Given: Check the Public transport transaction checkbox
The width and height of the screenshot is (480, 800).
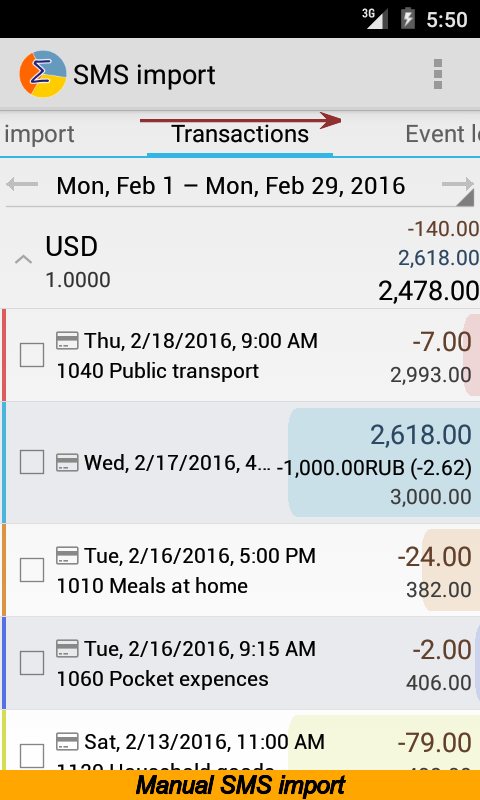Looking at the screenshot, I should coord(32,355).
